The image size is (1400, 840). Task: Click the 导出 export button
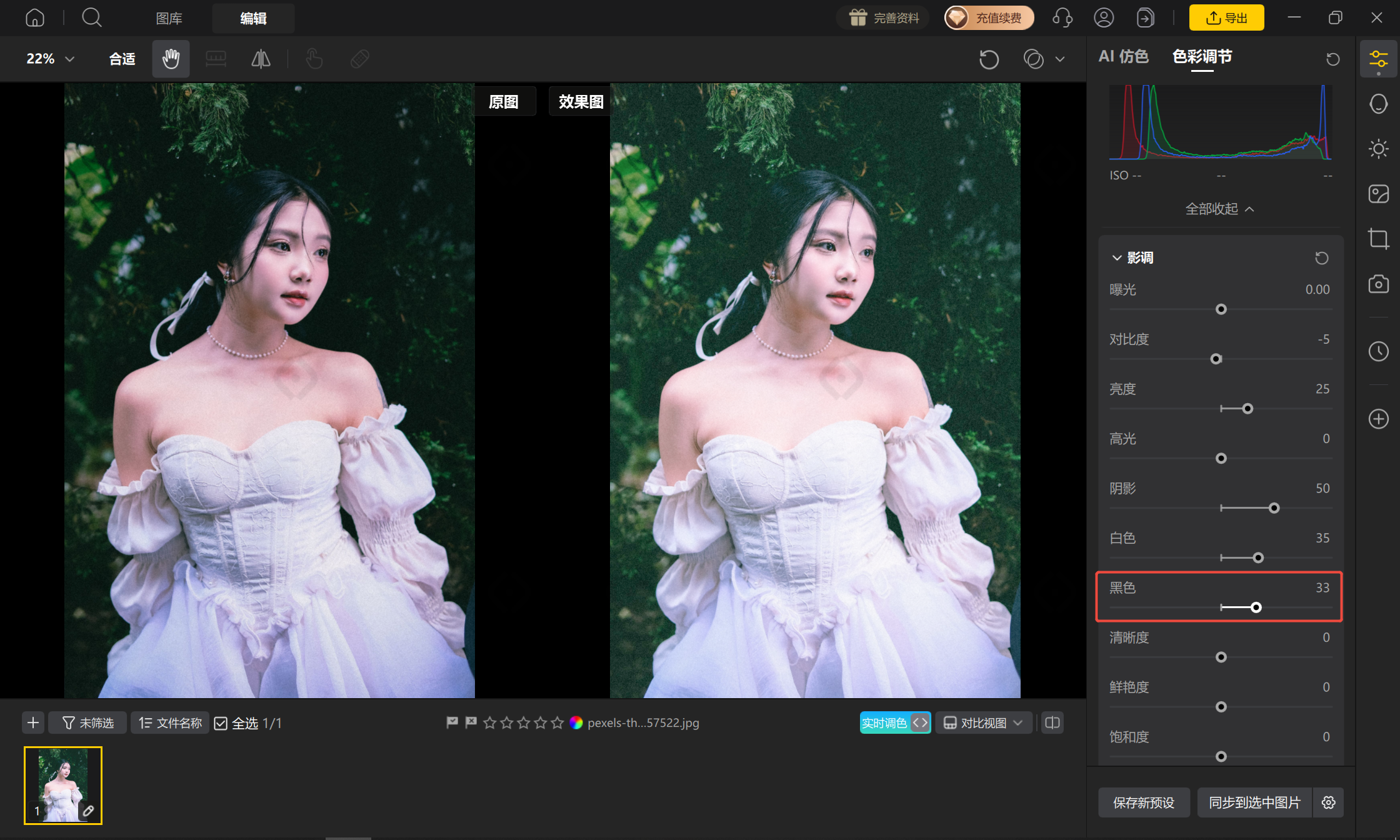(x=1226, y=17)
